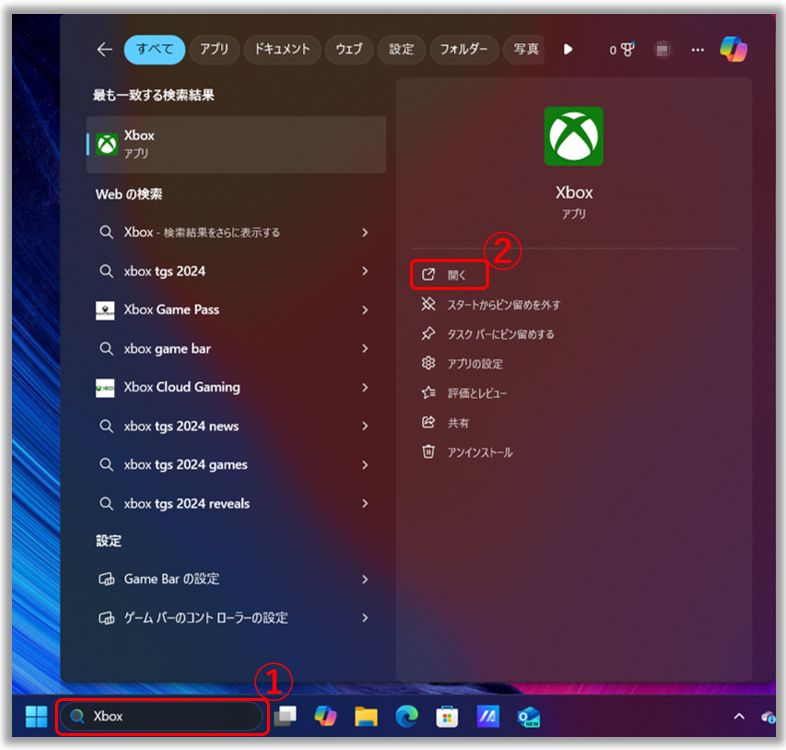This screenshot has height=750, width=786.
Task: Expand arrow beside xbox tgs 2024 reveals
Action: pyautogui.click(x=365, y=503)
